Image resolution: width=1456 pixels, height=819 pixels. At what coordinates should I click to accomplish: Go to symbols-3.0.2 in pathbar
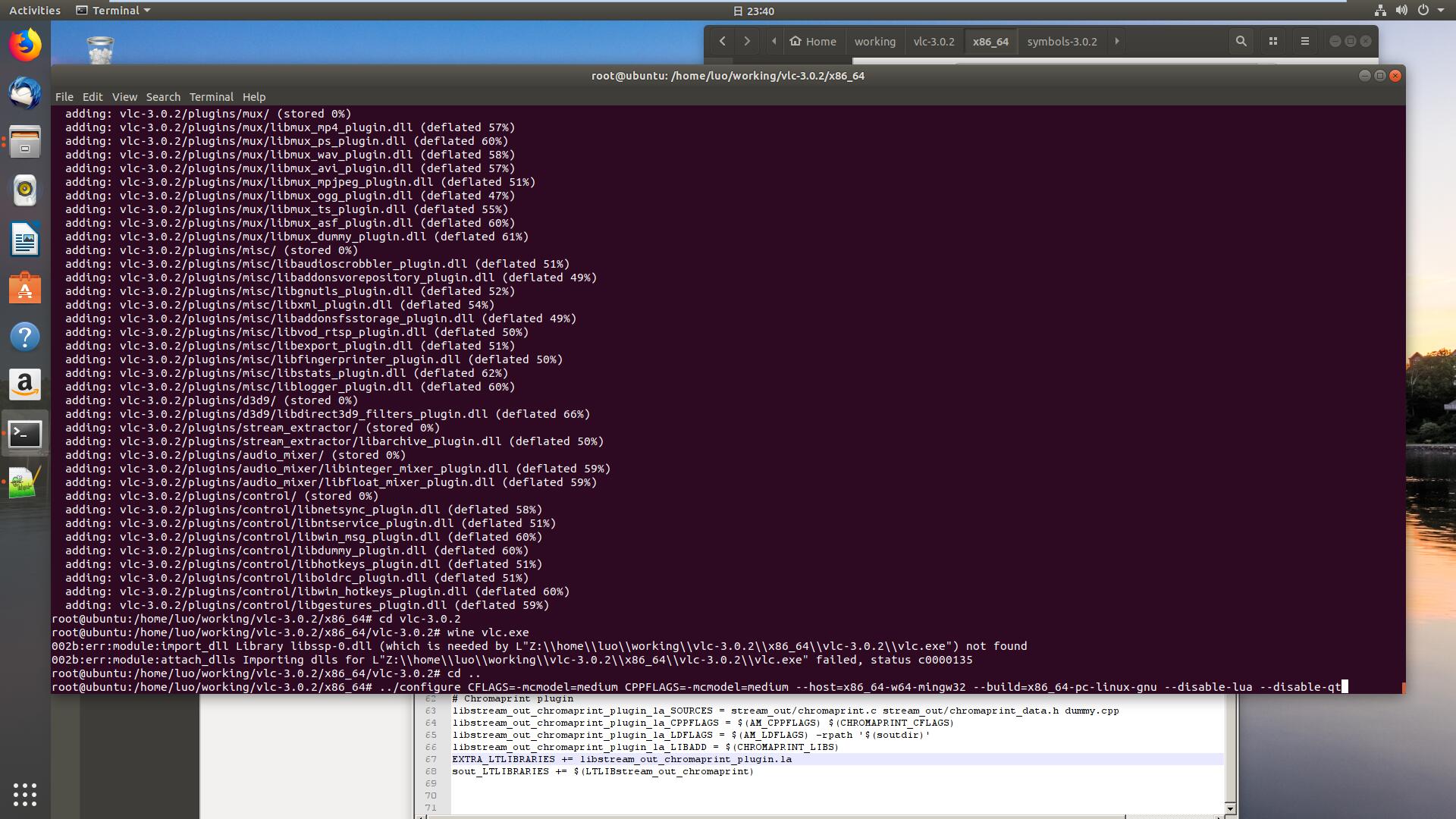pyautogui.click(x=1062, y=42)
